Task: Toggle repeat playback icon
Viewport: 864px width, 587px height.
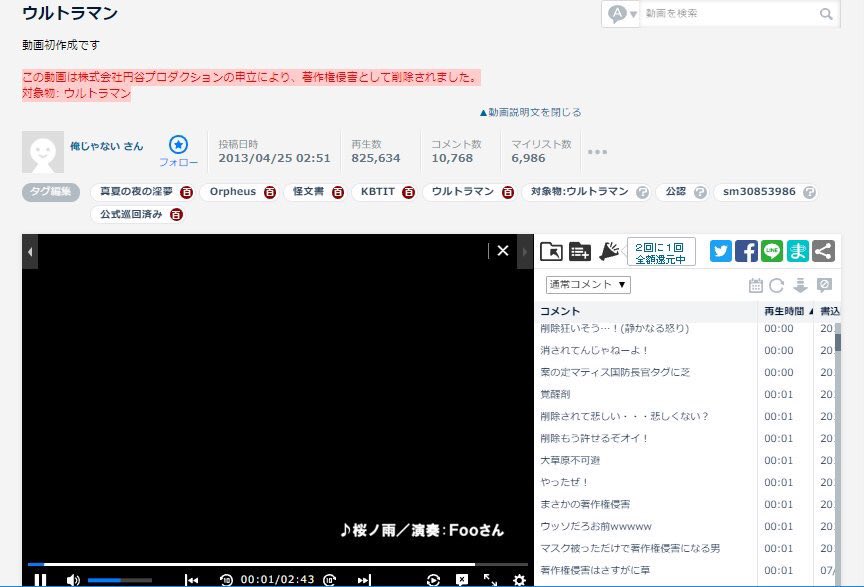Action: coord(433,580)
